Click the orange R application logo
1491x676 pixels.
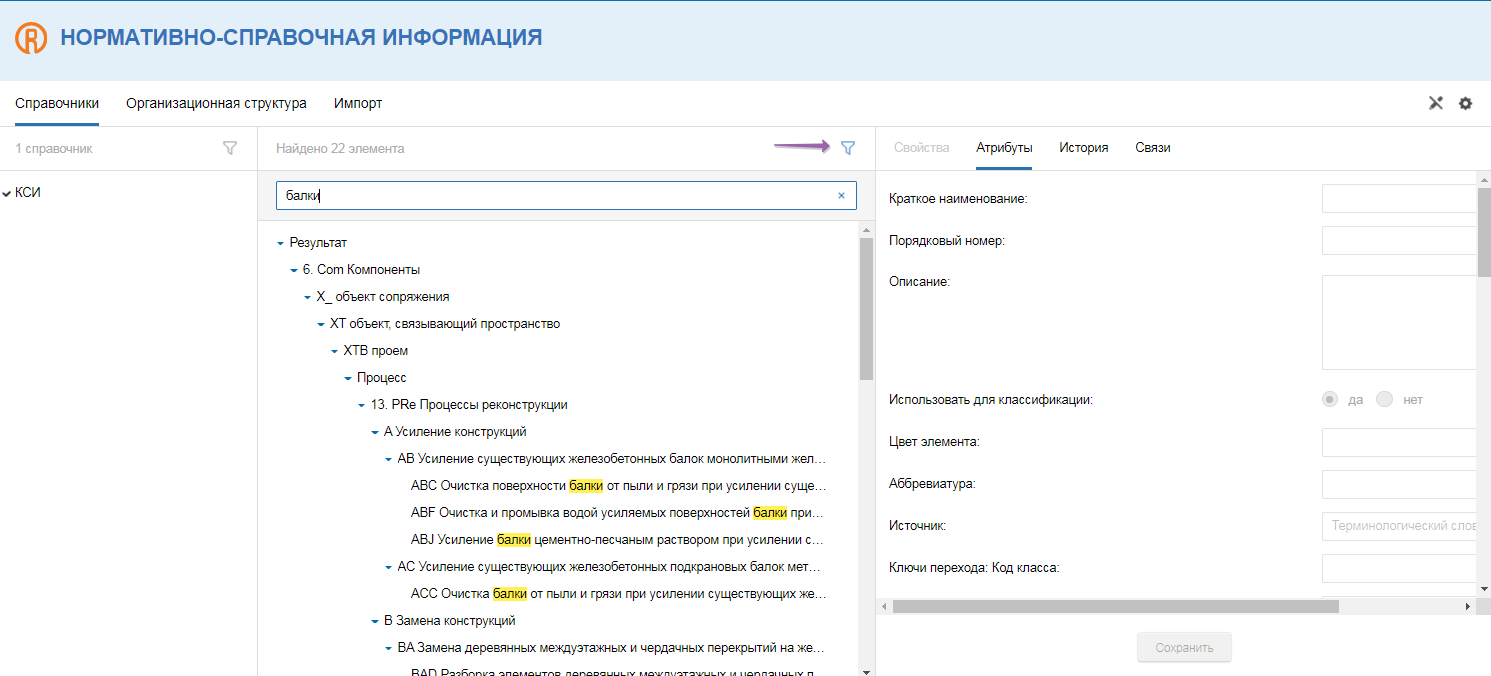tap(31, 39)
